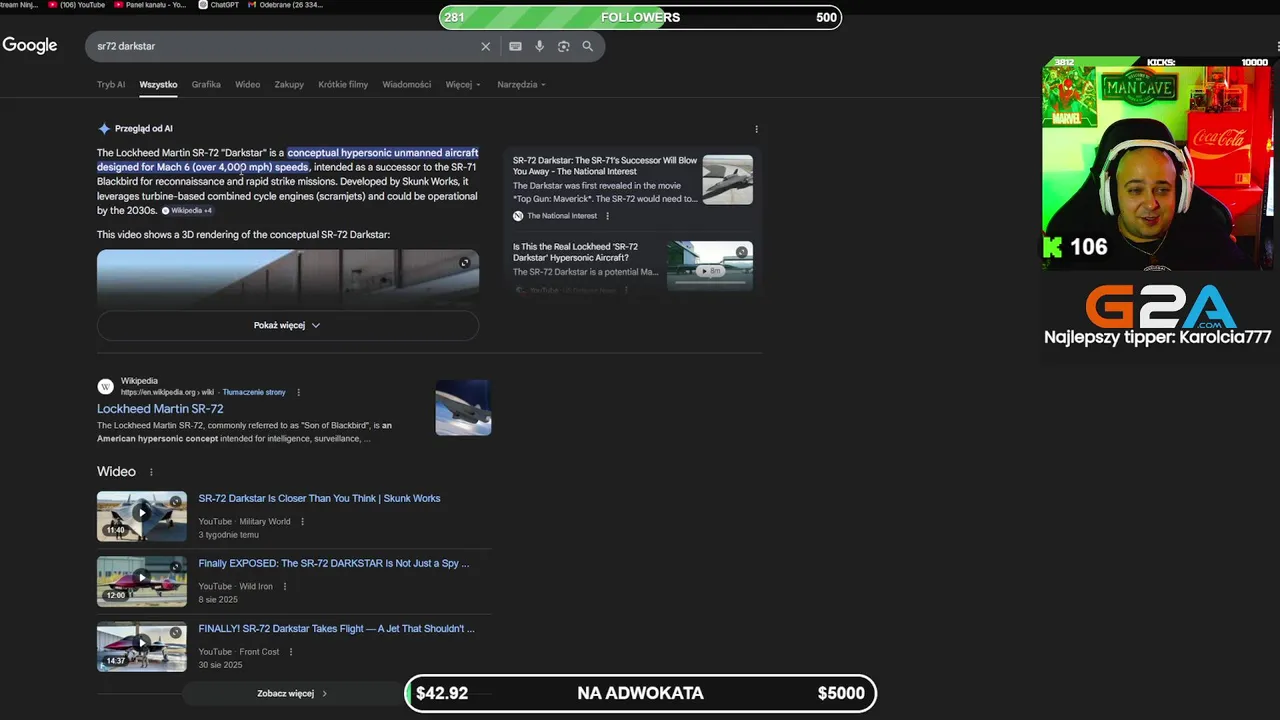Expand the 3D rendering video to fullscreen
The image size is (1280, 720).
click(464, 263)
